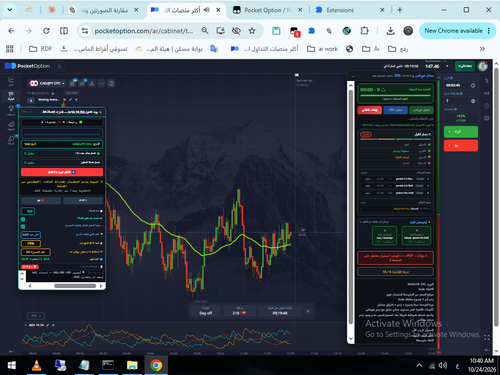Open the currency icon beside trade amount

click(473, 101)
